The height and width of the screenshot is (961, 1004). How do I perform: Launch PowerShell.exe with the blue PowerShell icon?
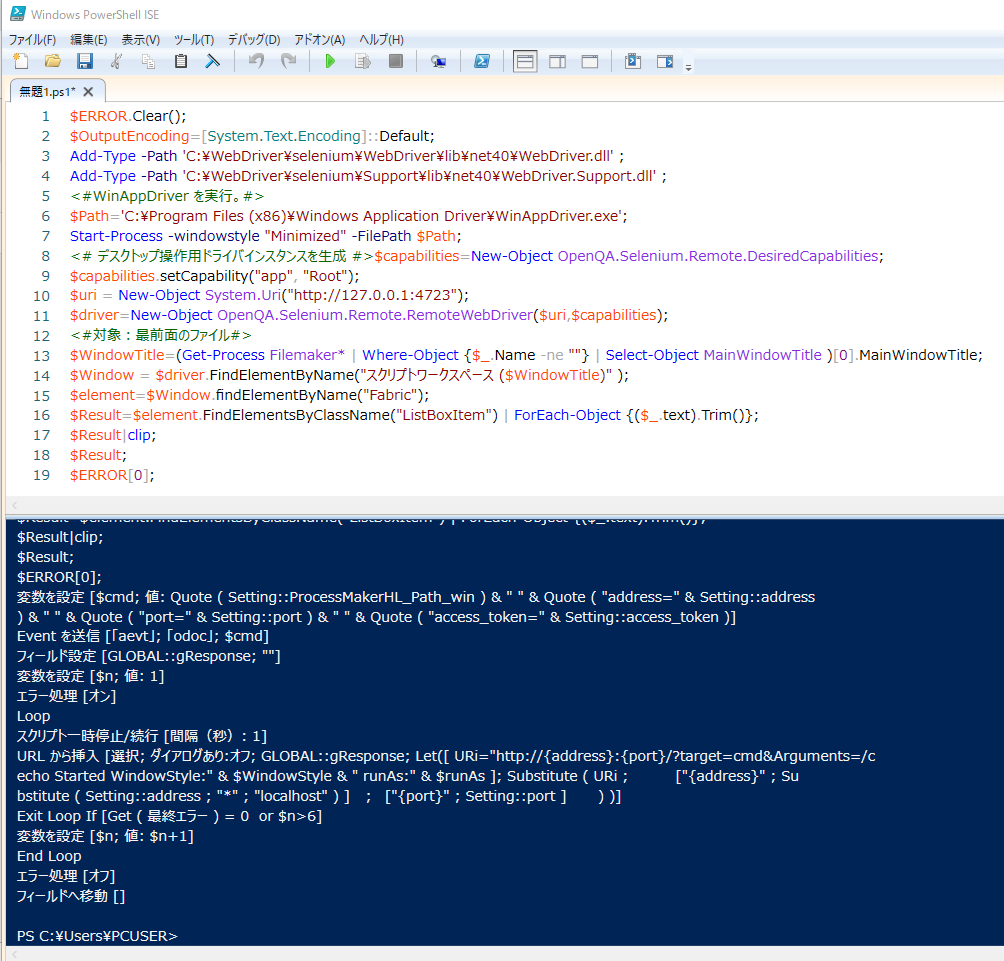click(483, 61)
